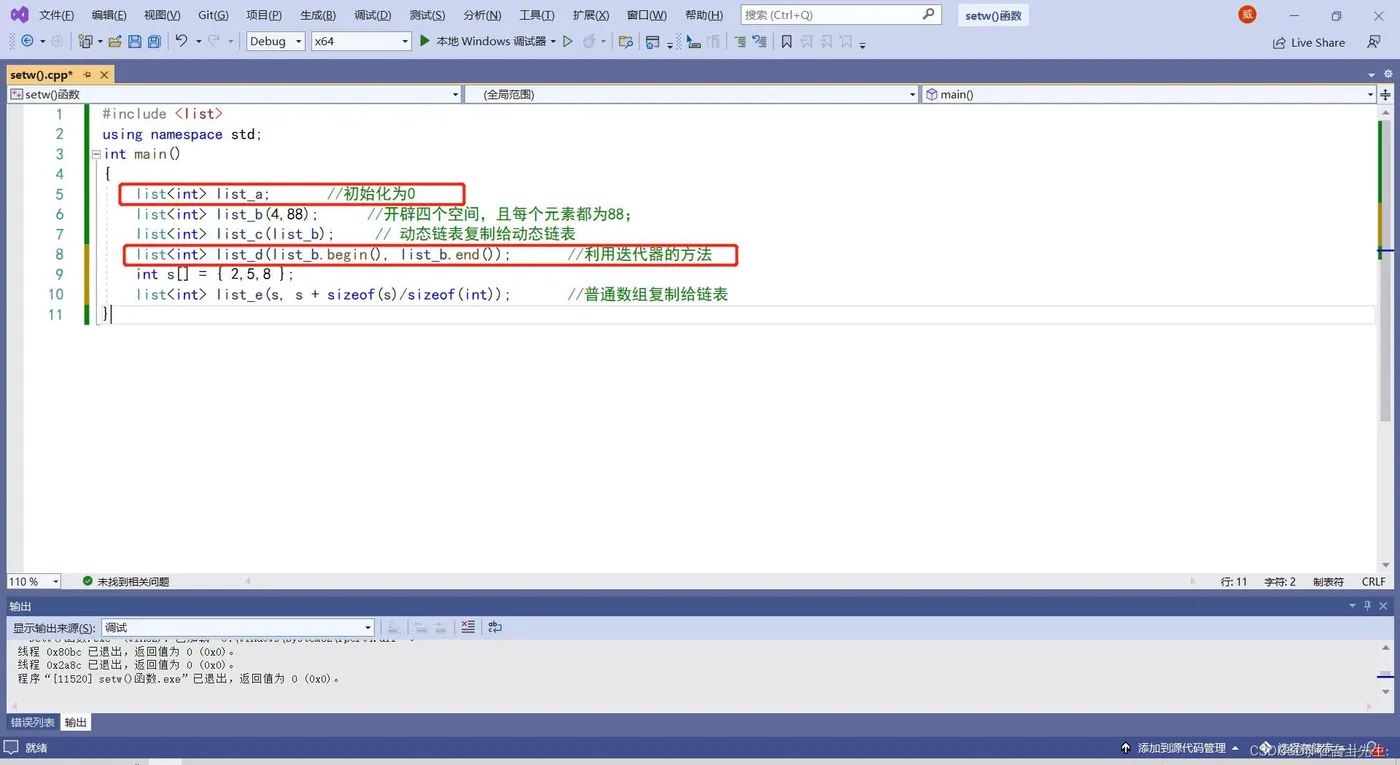The image size is (1400, 765).
Task: Expand the local Windows debugger dropdown arrow
Action: (553, 41)
